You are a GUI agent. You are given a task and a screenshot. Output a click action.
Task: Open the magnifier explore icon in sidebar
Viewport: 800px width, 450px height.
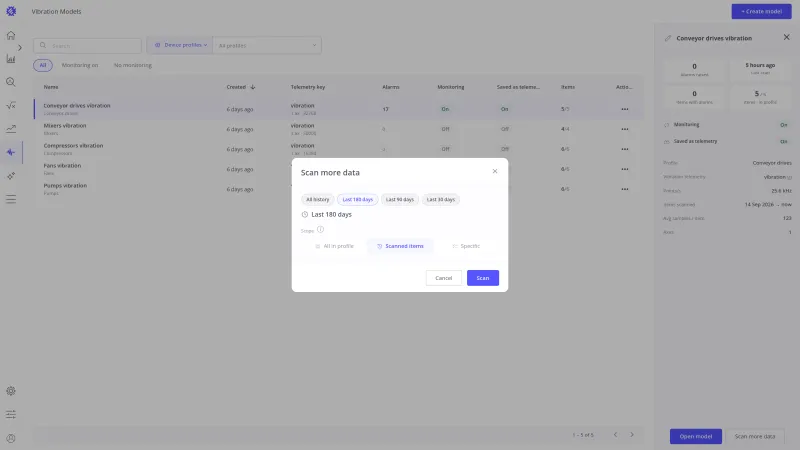11,82
